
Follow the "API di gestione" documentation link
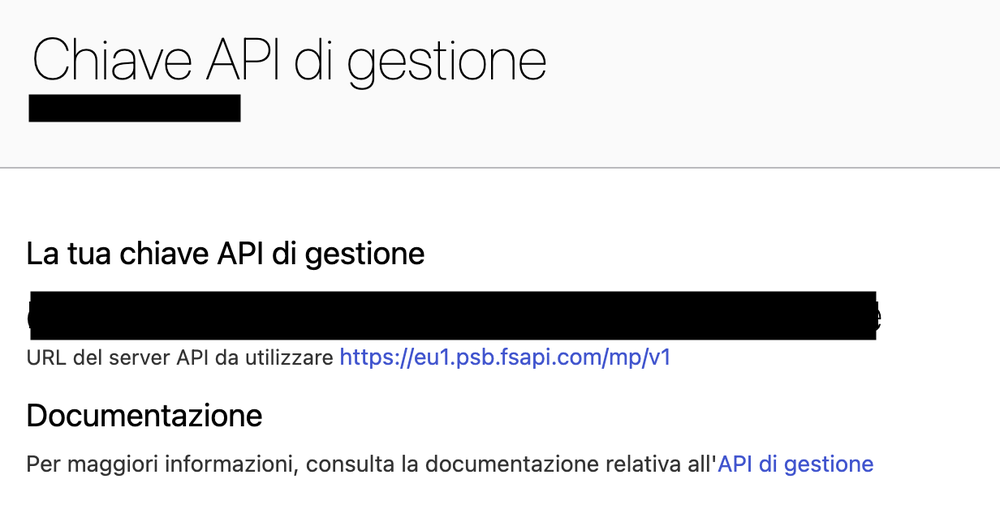pos(796,464)
